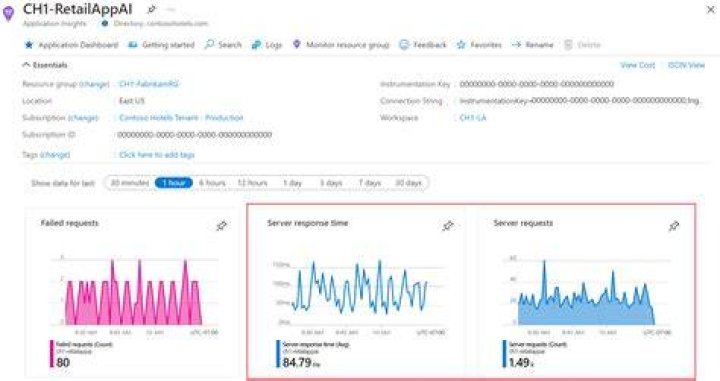Select the East US location value
The height and width of the screenshot is (381, 720).
[132, 101]
